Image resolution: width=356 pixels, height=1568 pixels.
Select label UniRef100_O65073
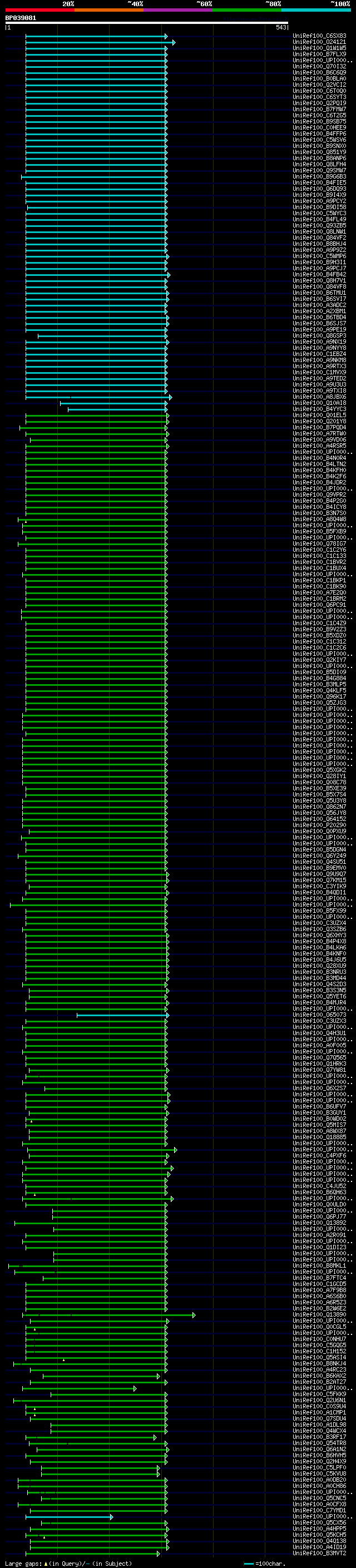point(319,1015)
